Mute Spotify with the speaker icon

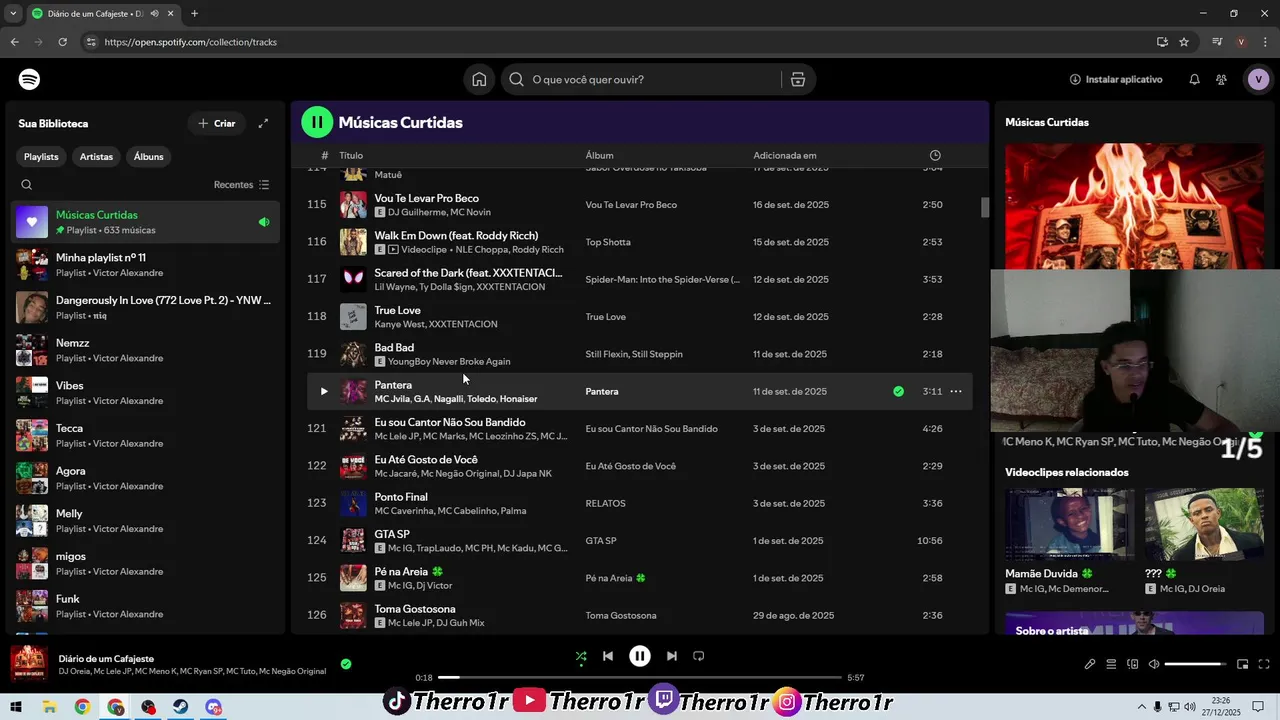click(x=1154, y=664)
